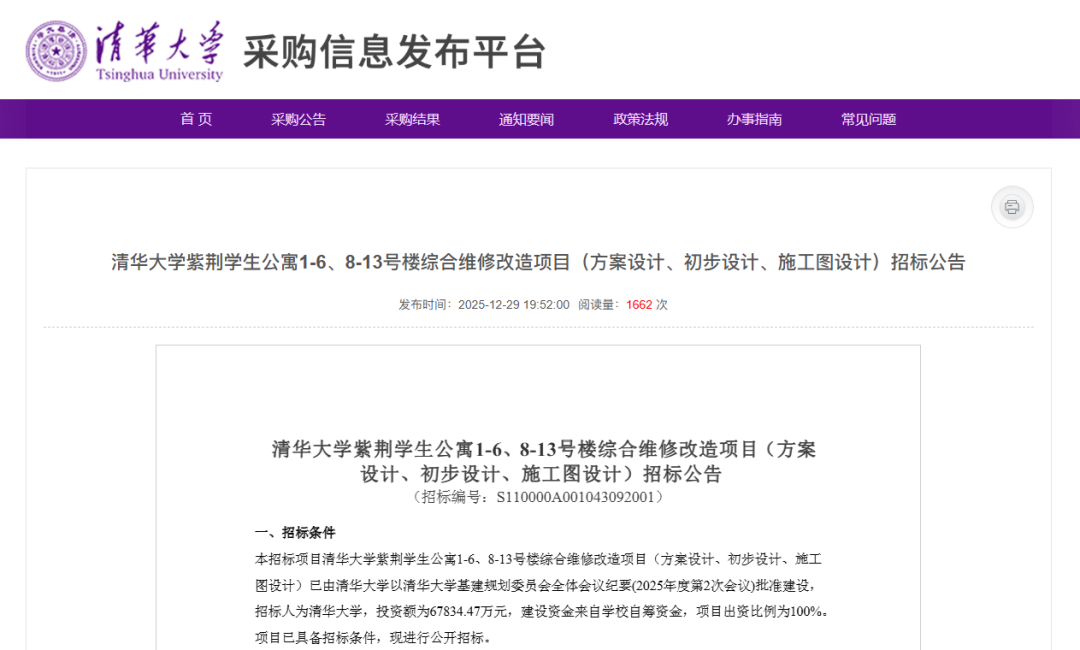Go to the 政策法规 page
This screenshot has width=1080, height=650.
[640, 118]
